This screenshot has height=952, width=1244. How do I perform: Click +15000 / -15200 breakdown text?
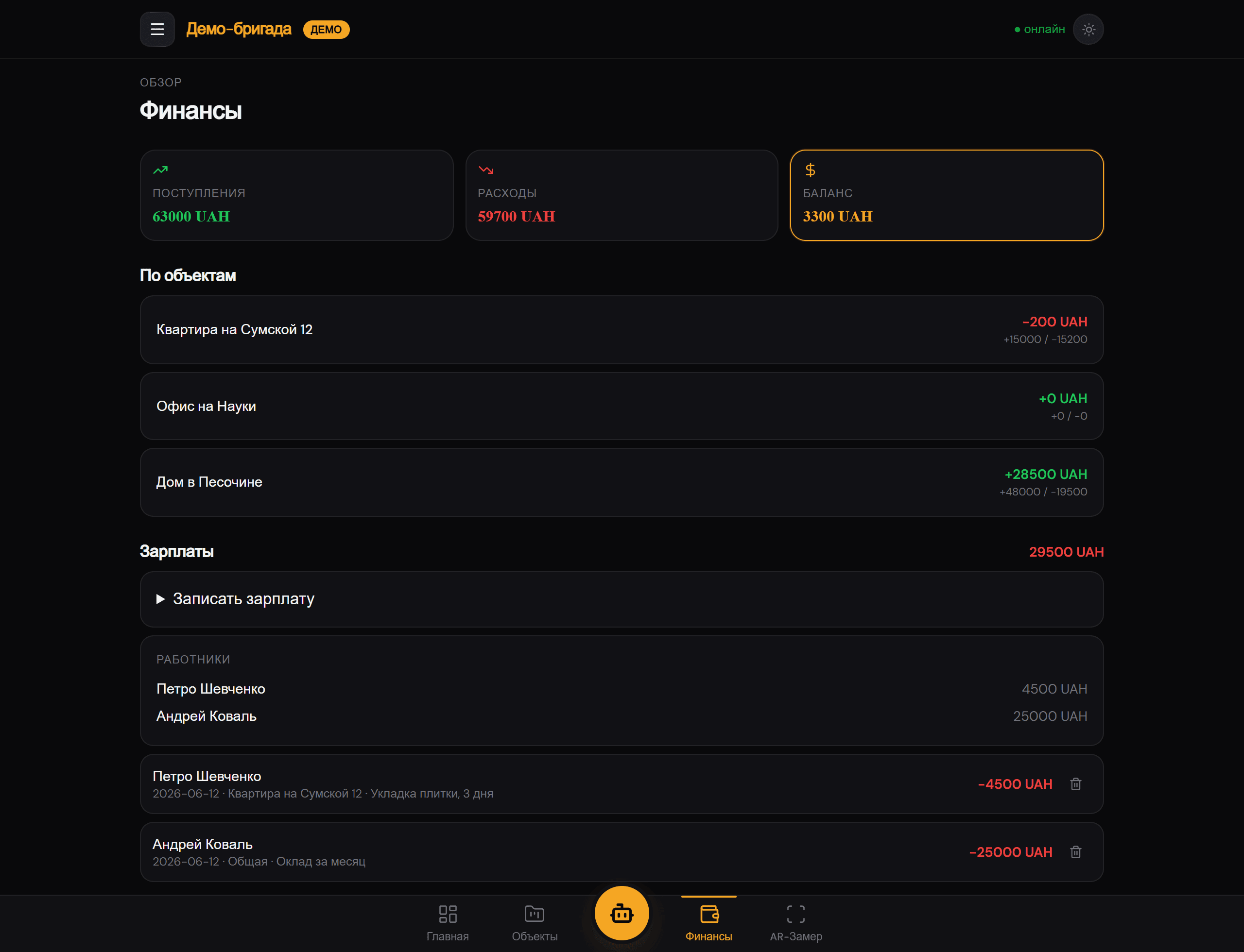point(1045,339)
